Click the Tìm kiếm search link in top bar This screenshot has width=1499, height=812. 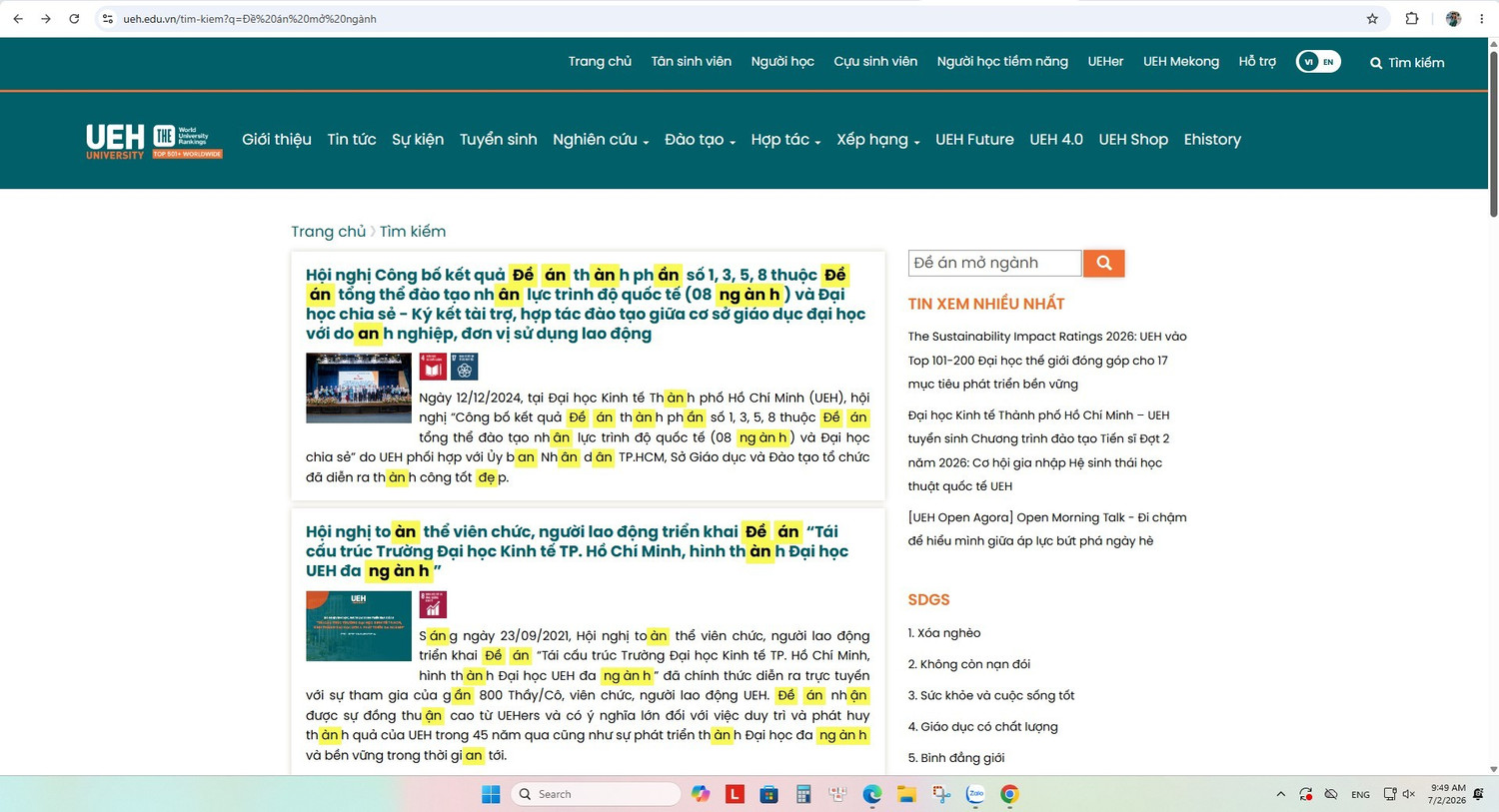1407,63
